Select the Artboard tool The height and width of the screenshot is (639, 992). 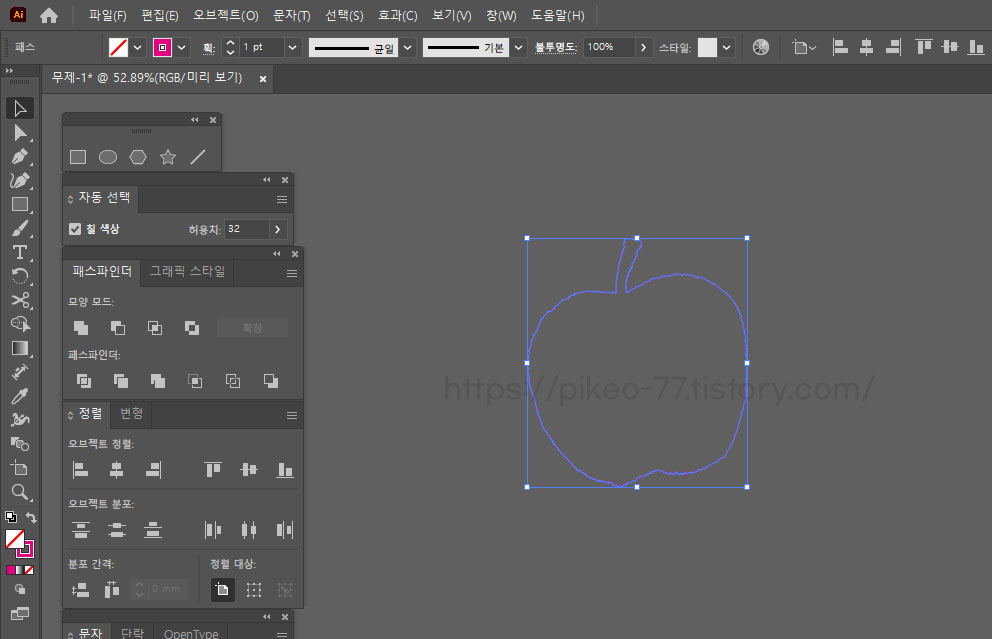[x=20, y=468]
